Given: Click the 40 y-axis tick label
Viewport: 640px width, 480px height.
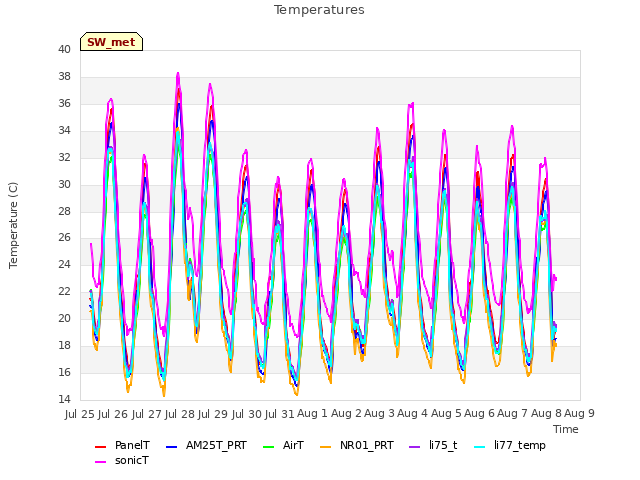Looking at the screenshot, I should point(64,49).
